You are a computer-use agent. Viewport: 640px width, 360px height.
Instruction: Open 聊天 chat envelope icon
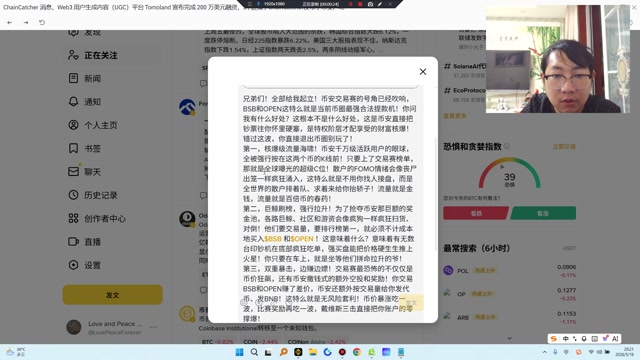click(x=73, y=171)
